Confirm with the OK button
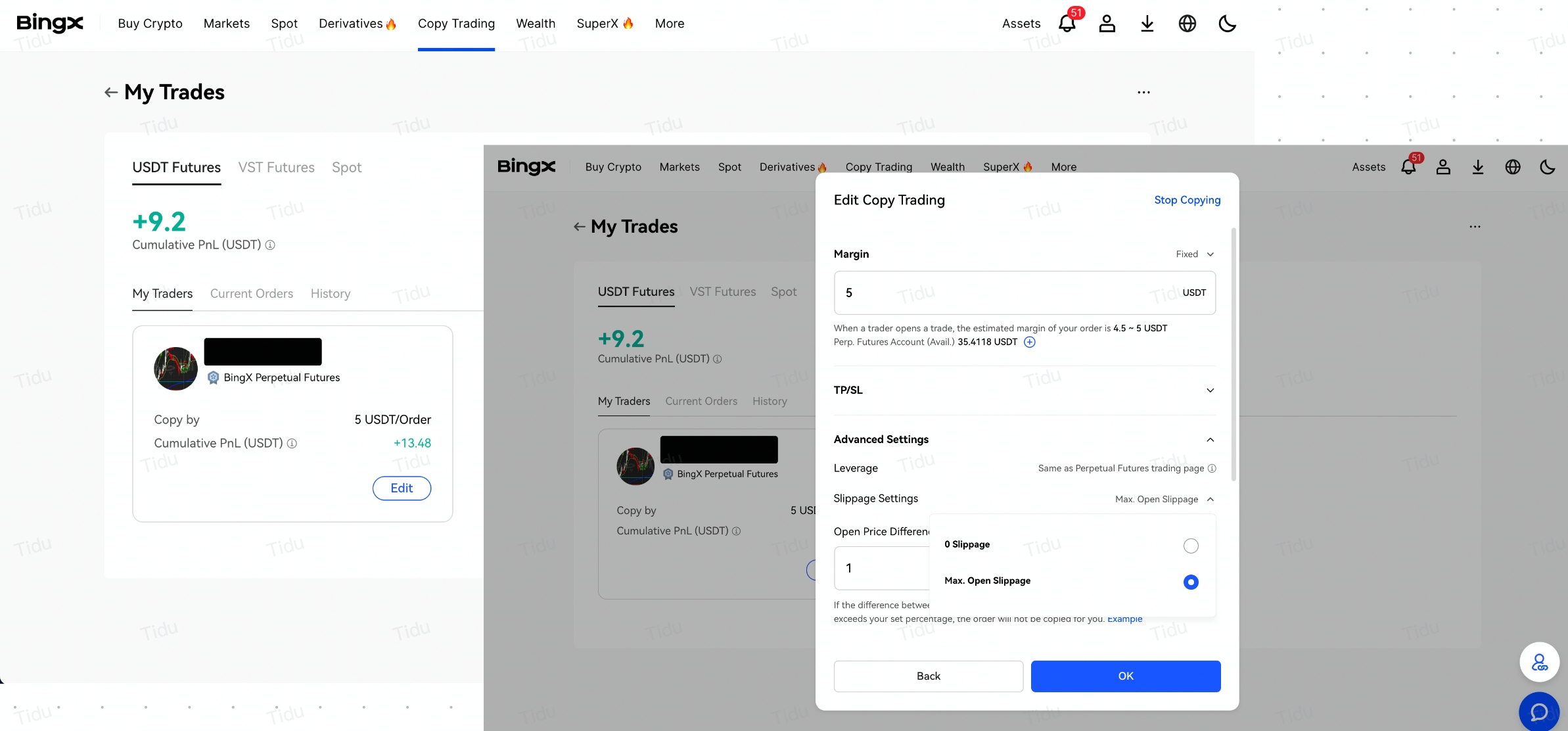 (x=1126, y=676)
